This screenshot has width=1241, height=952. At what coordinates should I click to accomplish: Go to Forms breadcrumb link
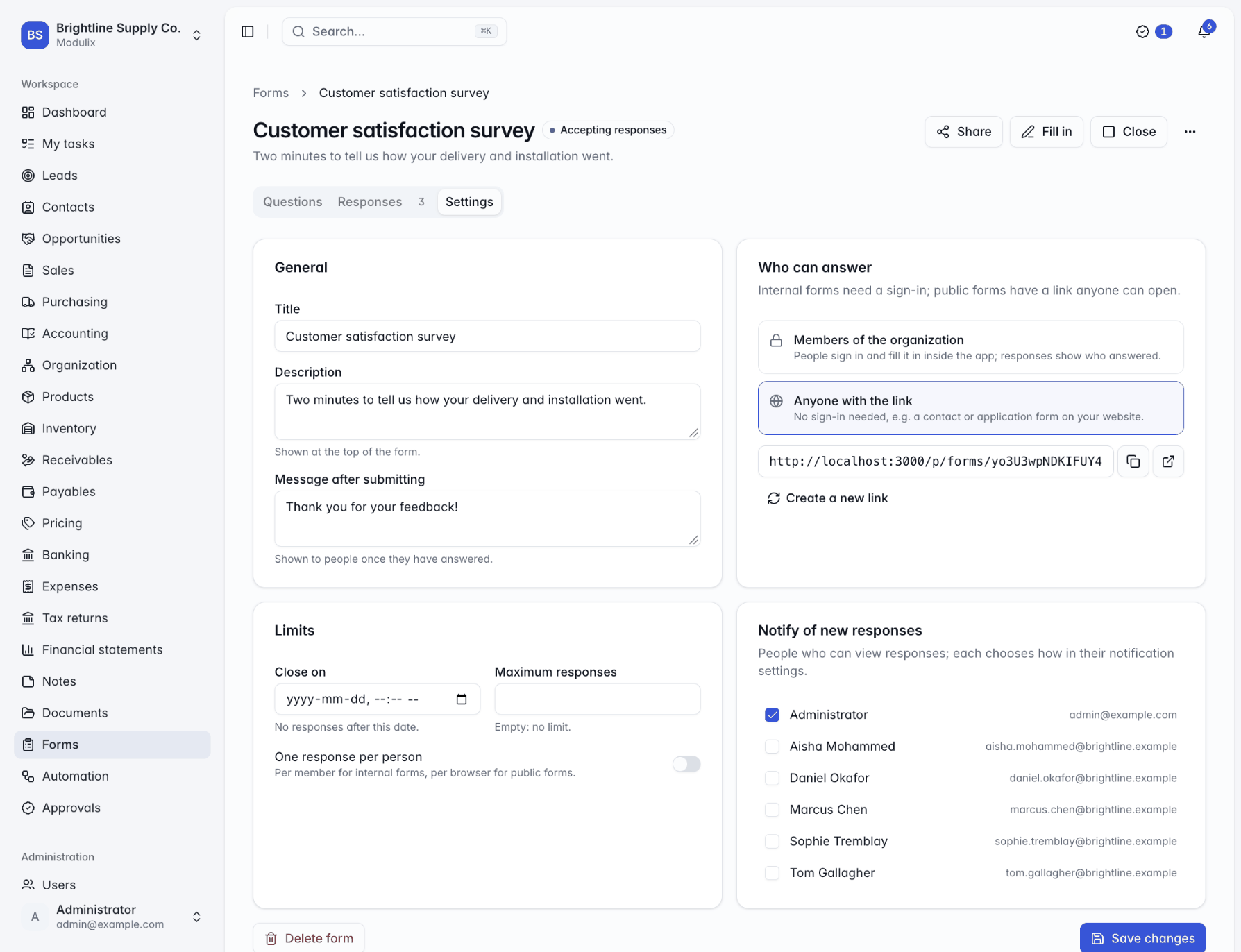tap(271, 93)
